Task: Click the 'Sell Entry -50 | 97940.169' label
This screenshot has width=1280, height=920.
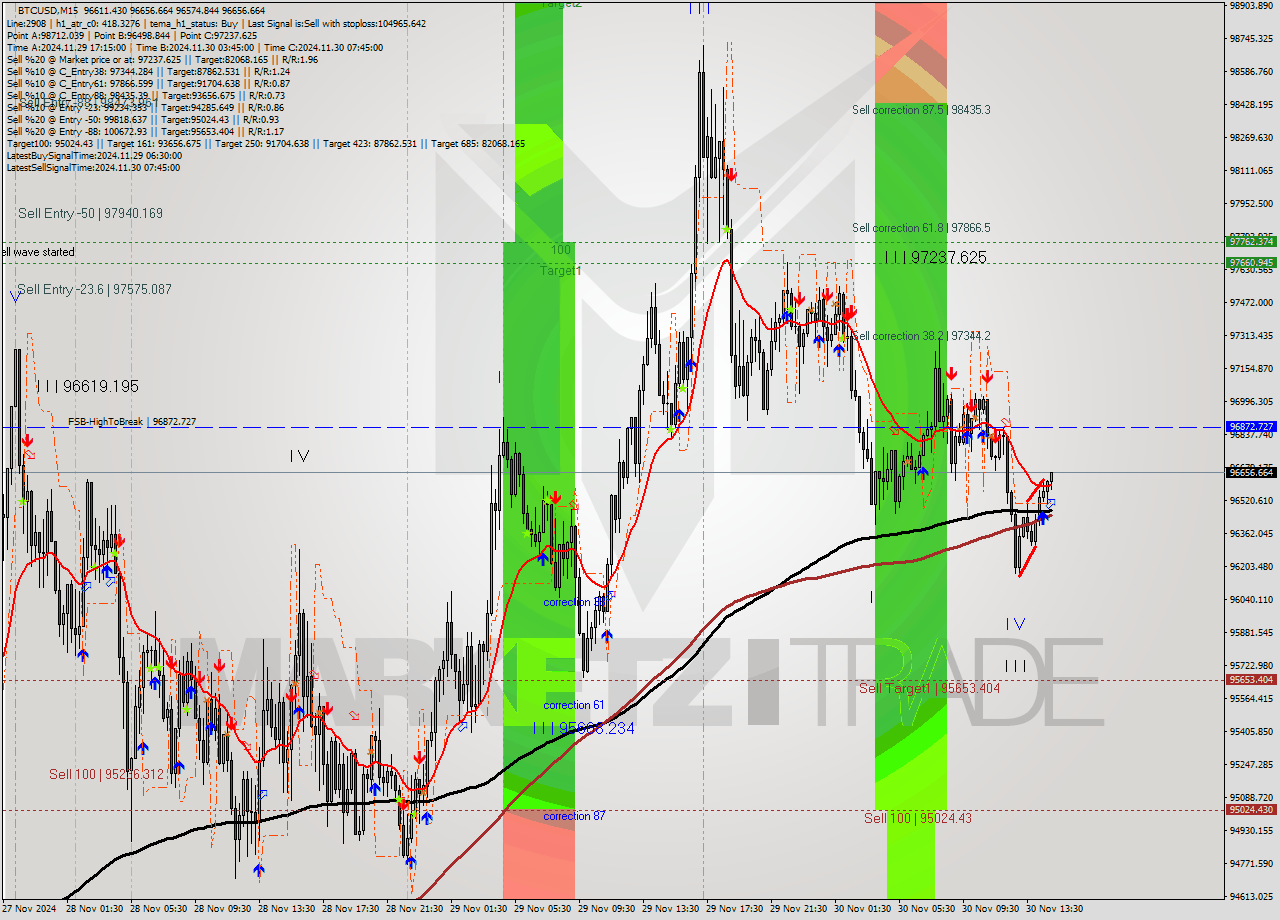Action: tap(90, 213)
